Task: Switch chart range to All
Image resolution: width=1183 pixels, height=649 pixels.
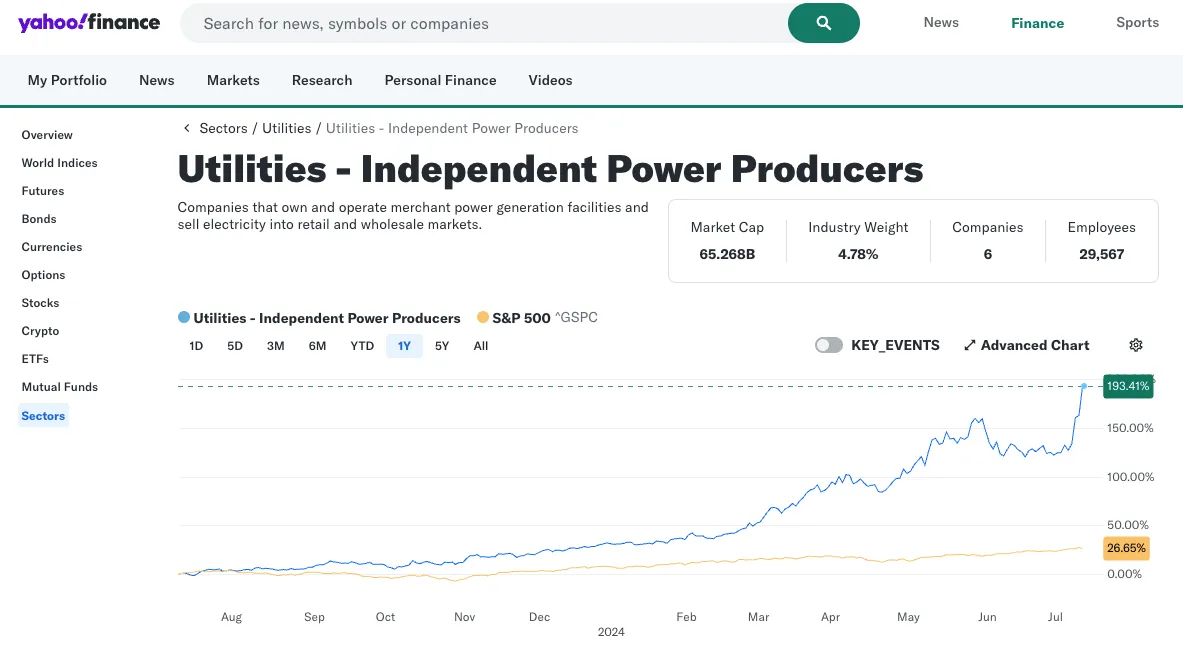Action: tap(481, 346)
